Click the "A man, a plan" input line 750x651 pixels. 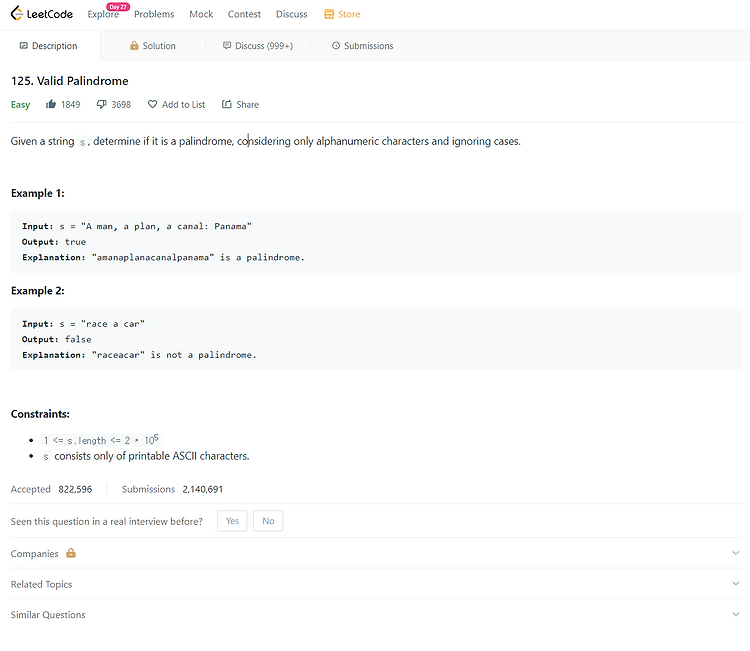coord(137,226)
